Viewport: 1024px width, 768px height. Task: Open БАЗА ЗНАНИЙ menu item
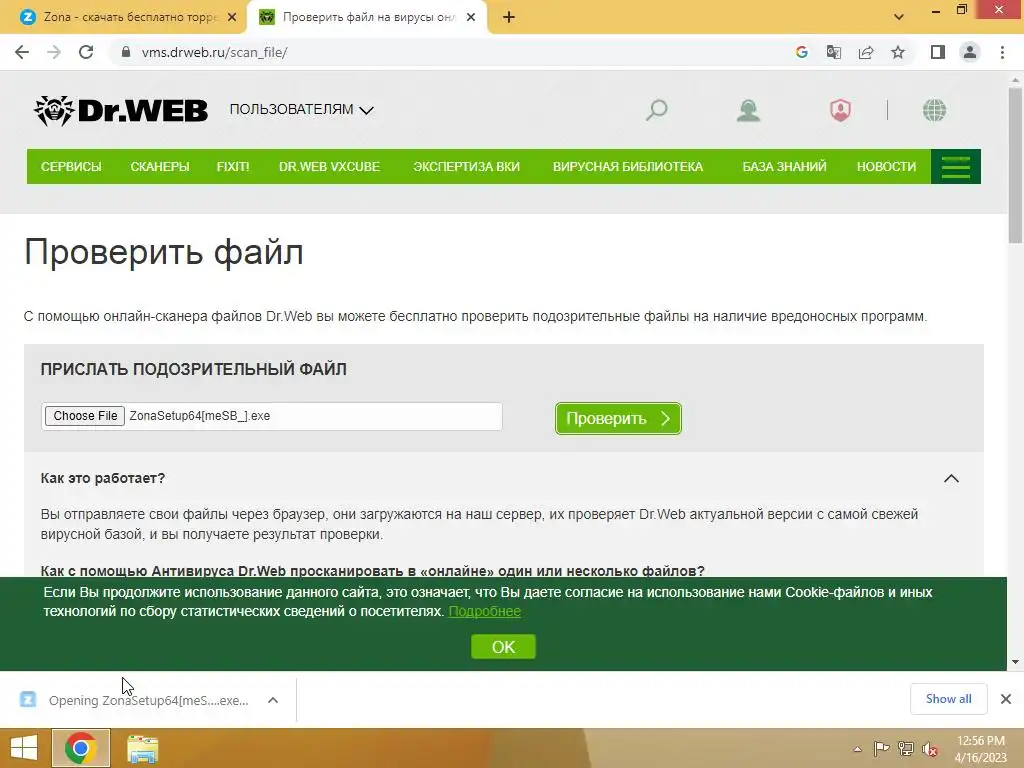(784, 167)
